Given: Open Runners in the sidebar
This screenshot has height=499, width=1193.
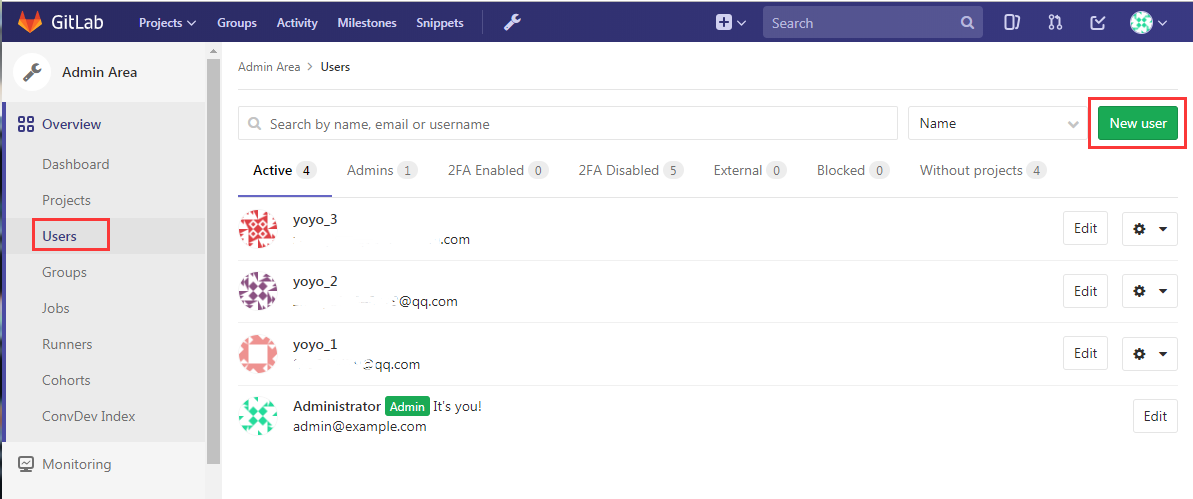Looking at the screenshot, I should click(x=67, y=344).
